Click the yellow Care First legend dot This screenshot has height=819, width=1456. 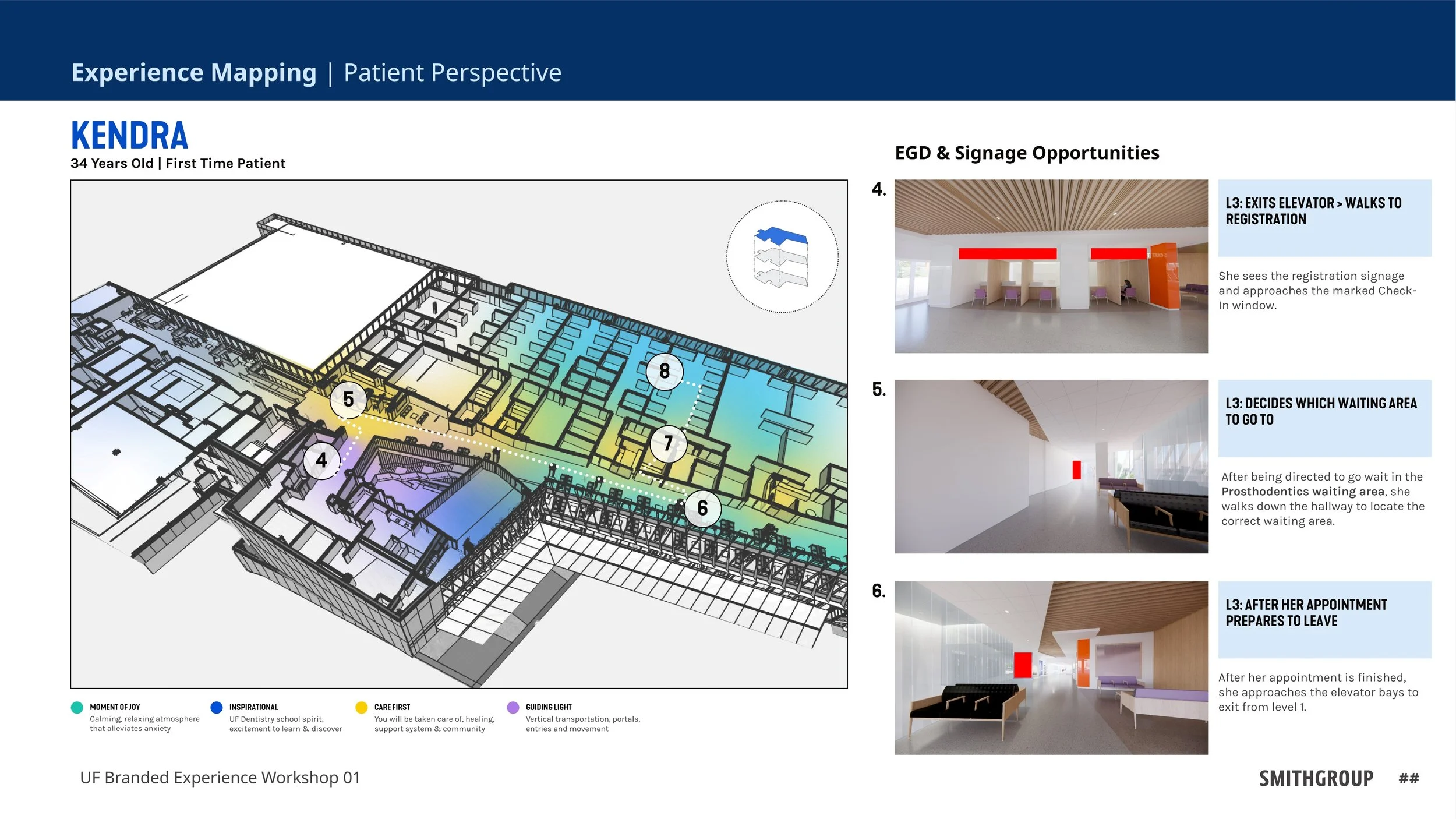(362, 707)
